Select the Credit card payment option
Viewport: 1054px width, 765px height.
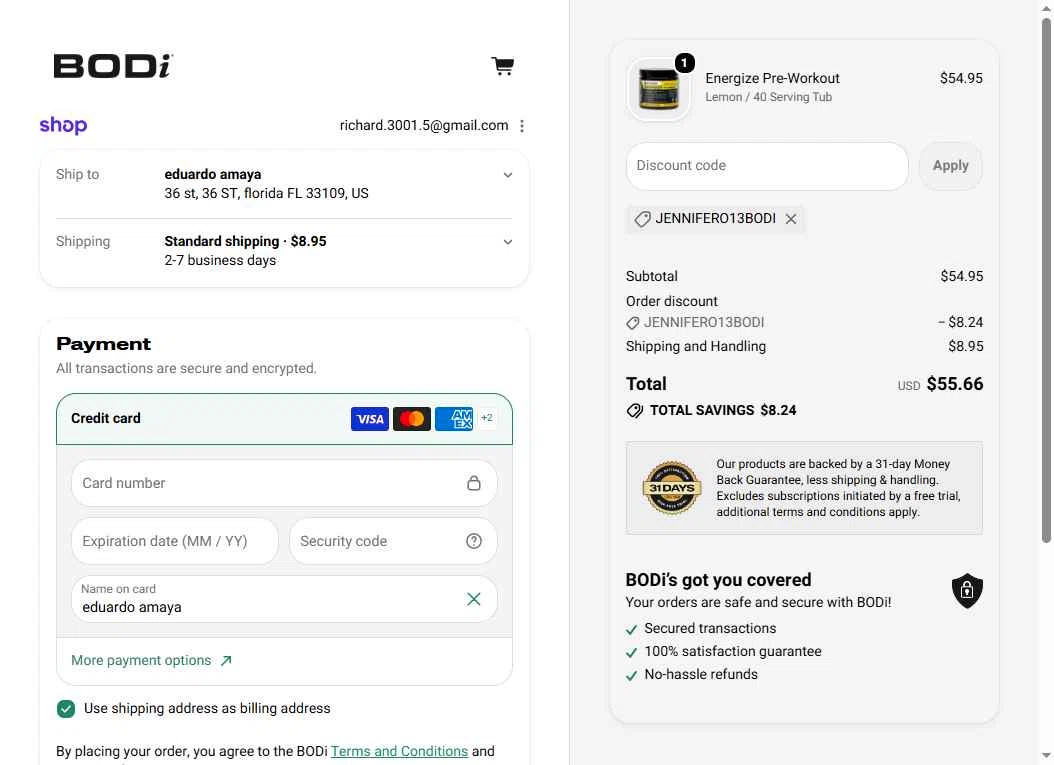click(284, 419)
